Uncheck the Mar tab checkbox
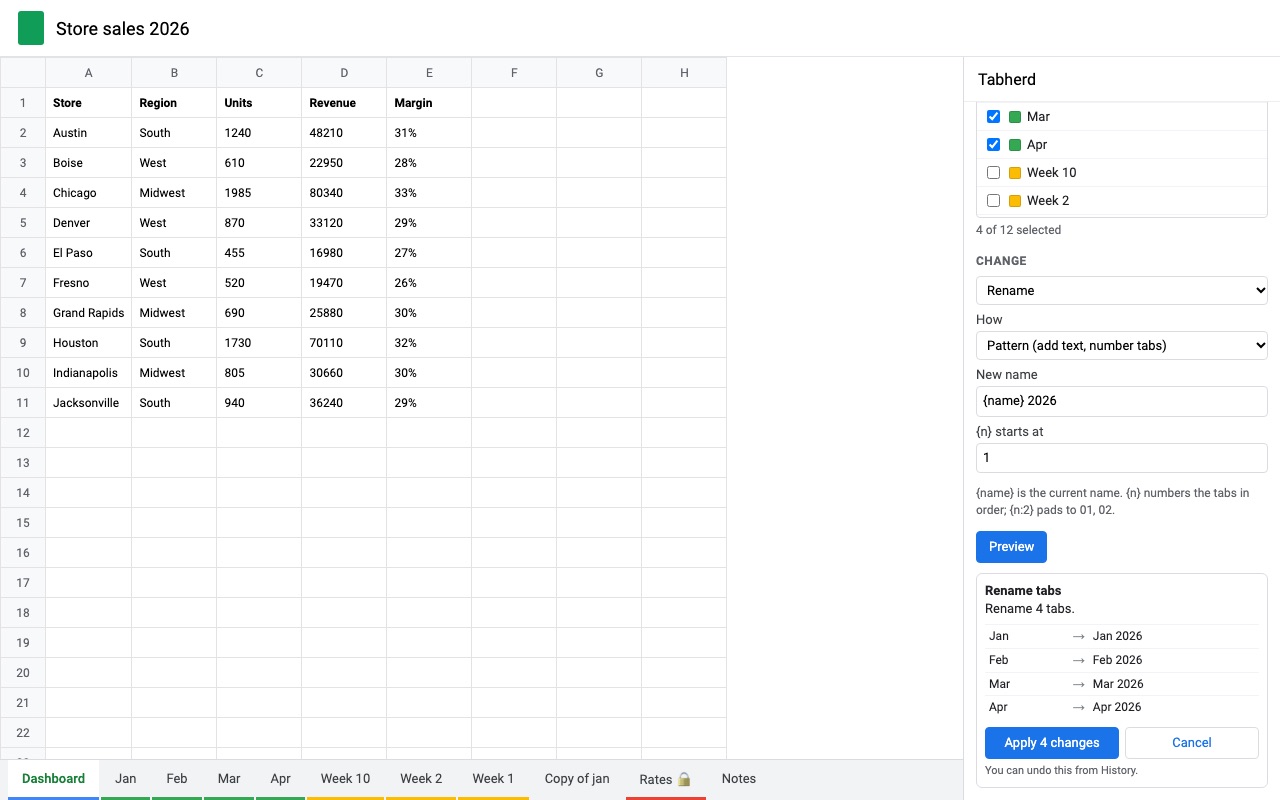1280x800 pixels. (x=993, y=117)
